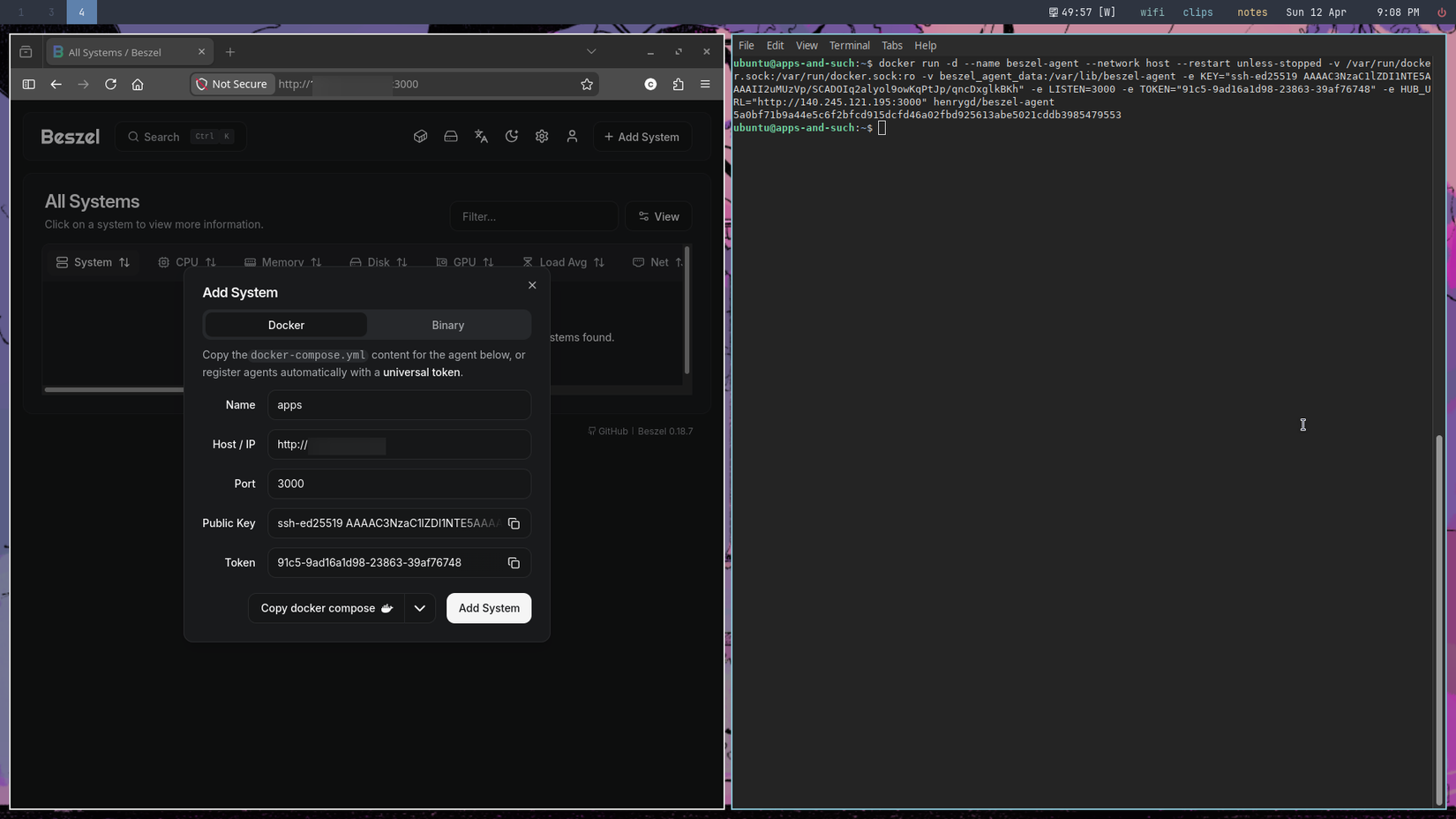Screen dimensions: 1456x819
Task: Close the All Systems / Beszel tab
Action: [x=201, y=52]
